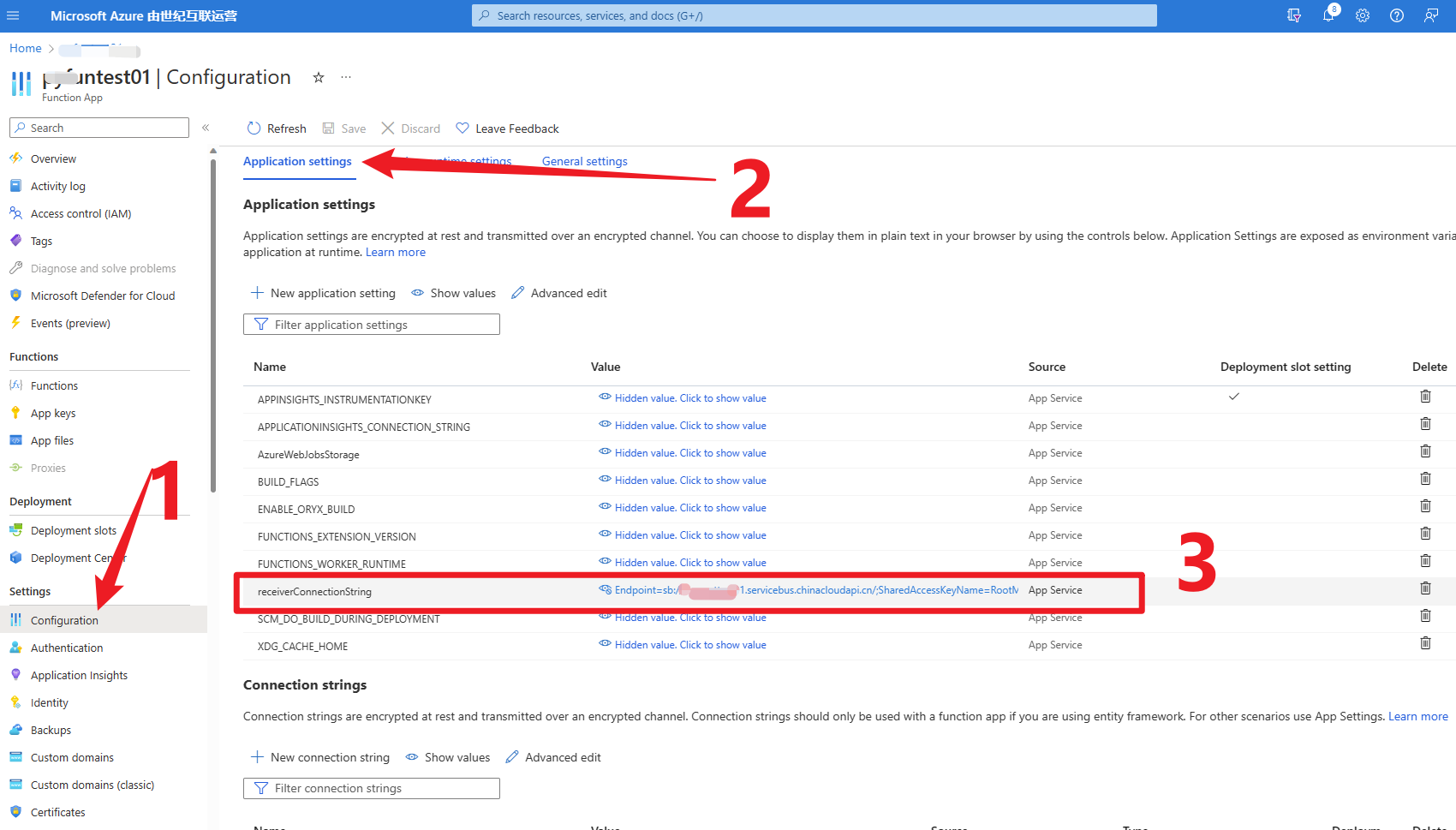Toggle Show values for connection strings
This screenshot has height=830, width=1456.
pyautogui.click(x=447, y=757)
